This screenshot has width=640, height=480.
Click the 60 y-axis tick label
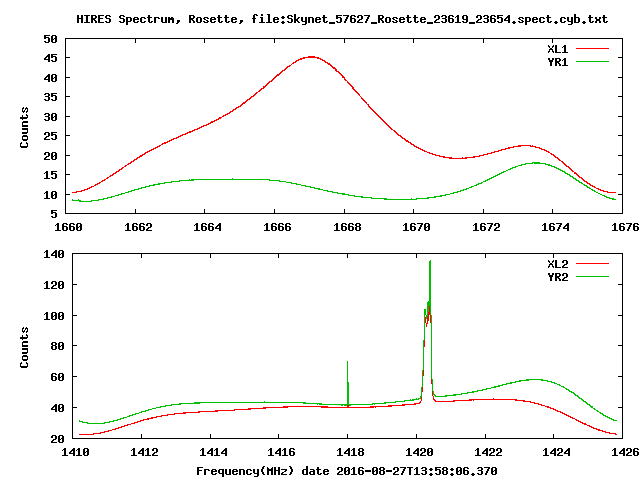(57, 377)
